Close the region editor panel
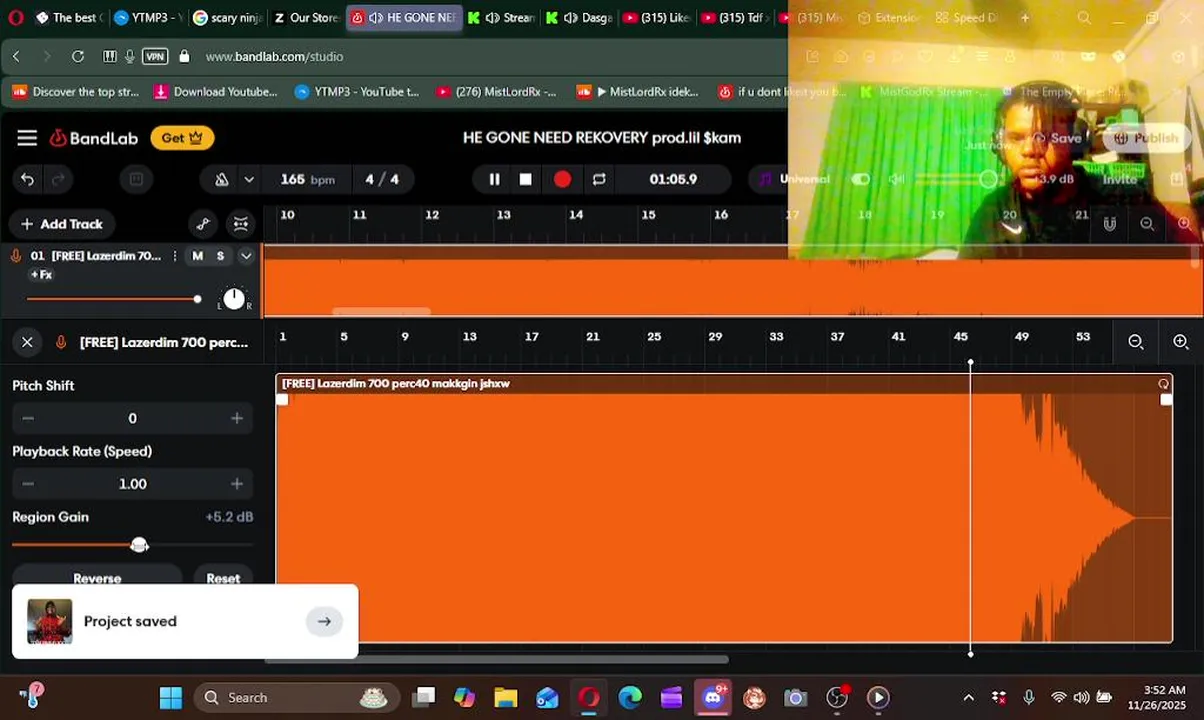 point(27,342)
